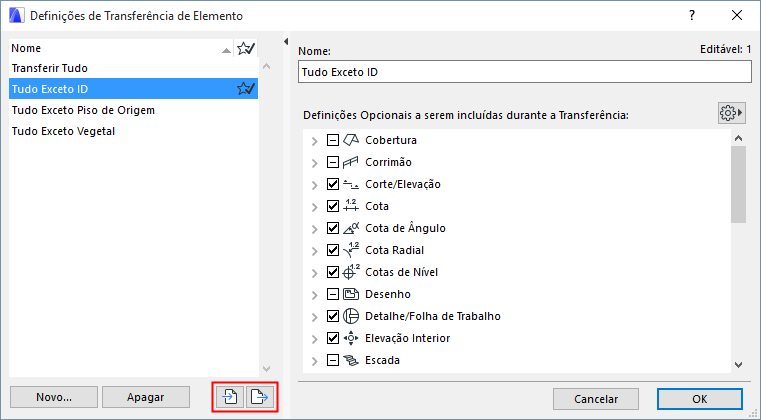The image size is (761, 420).
Task: Click the Novo... button
Action: click(53, 397)
